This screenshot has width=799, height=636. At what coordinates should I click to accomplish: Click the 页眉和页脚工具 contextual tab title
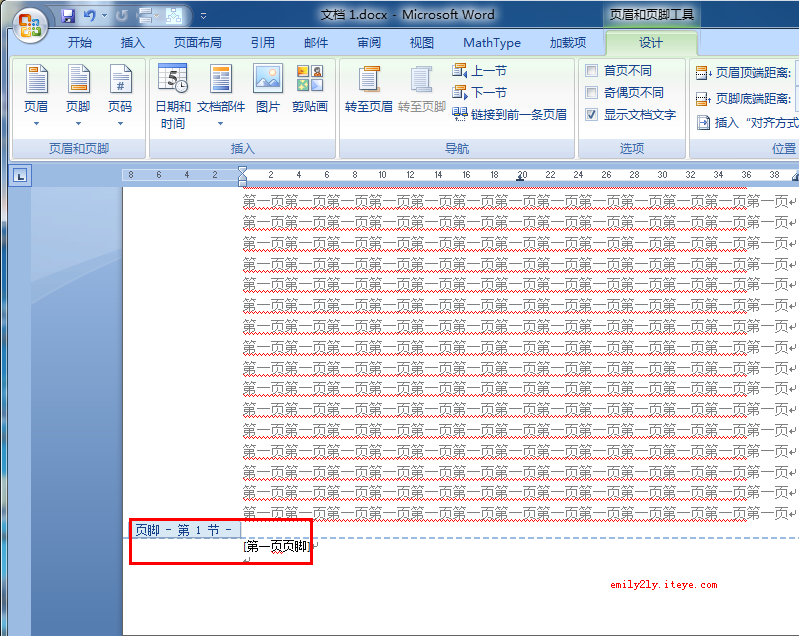tap(652, 15)
